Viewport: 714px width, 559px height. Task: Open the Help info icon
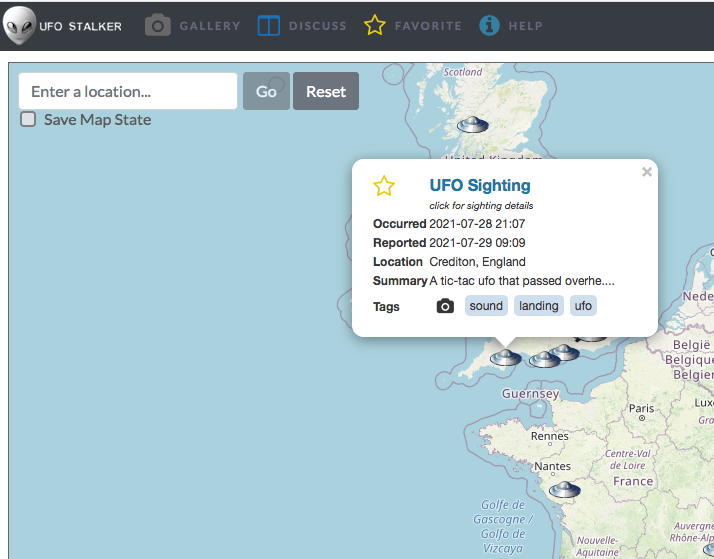(x=489, y=26)
